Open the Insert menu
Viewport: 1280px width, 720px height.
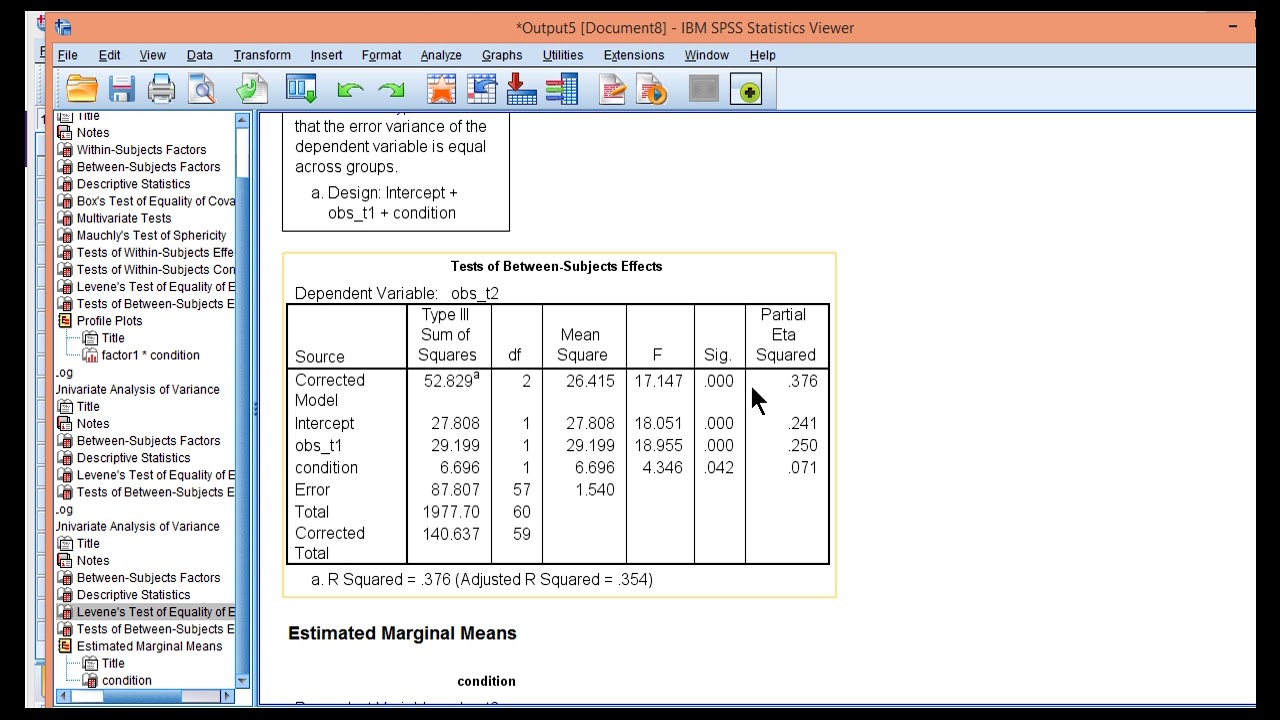click(326, 55)
